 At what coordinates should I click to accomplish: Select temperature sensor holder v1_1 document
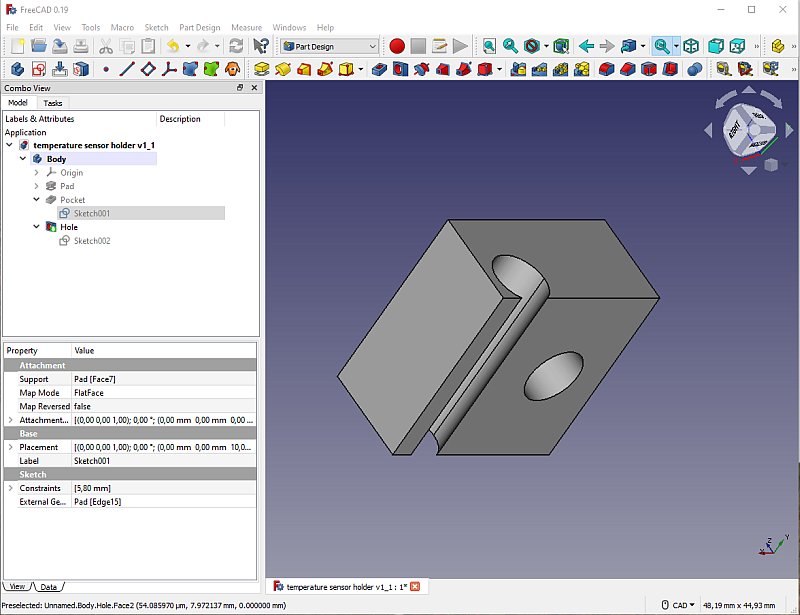click(x=94, y=145)
